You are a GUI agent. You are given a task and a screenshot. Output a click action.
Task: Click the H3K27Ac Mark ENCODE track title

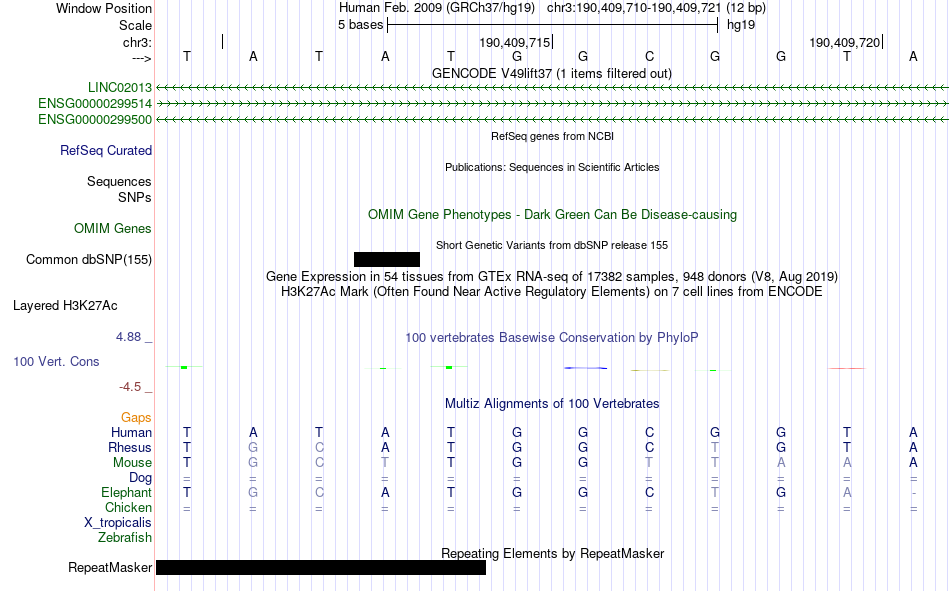click(551, 292)
